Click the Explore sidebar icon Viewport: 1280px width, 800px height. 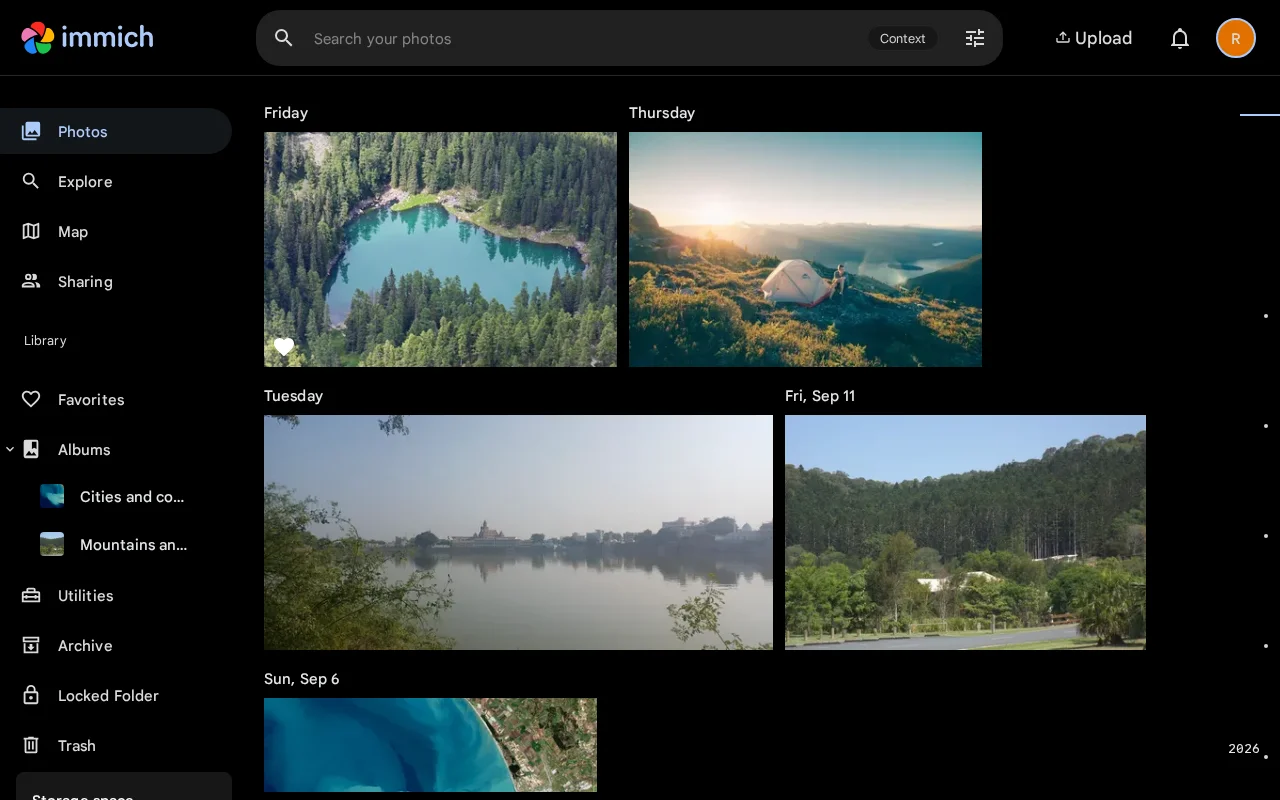31,181
